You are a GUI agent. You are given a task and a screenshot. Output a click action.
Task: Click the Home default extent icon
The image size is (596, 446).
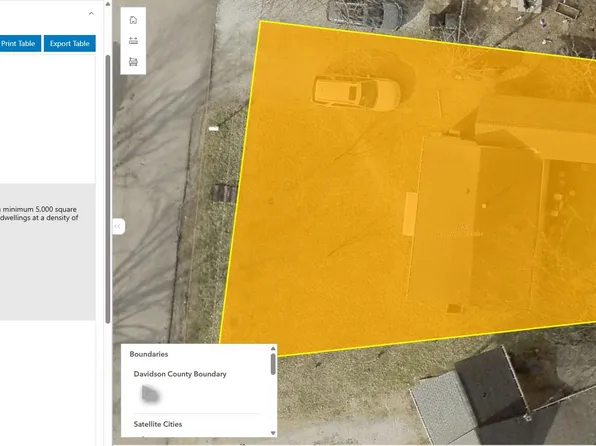133,20
